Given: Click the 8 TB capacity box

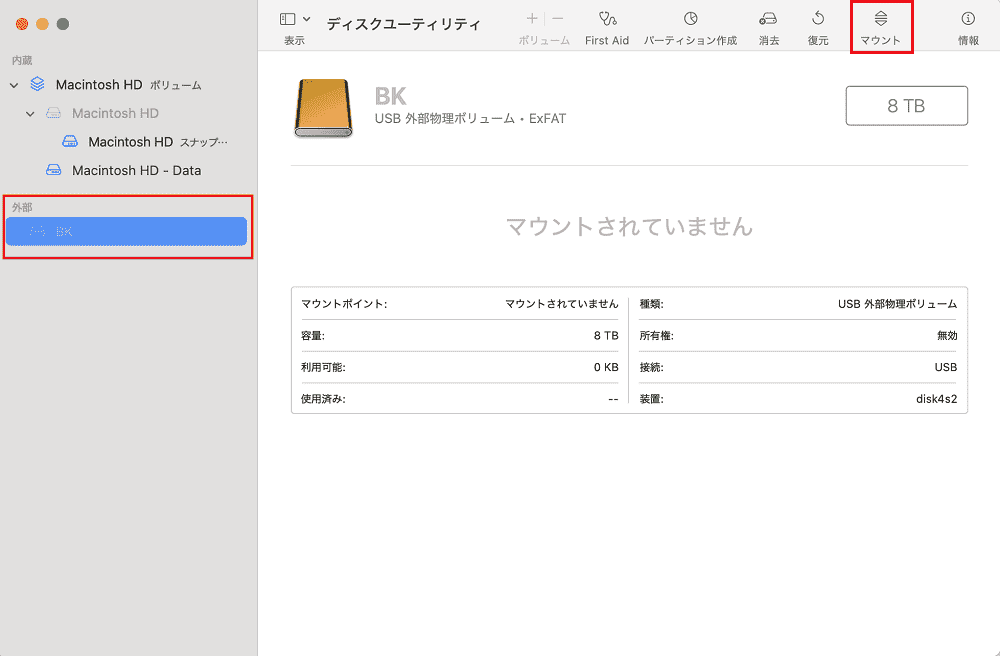Looking at the screenshot, I should point(906,106).
